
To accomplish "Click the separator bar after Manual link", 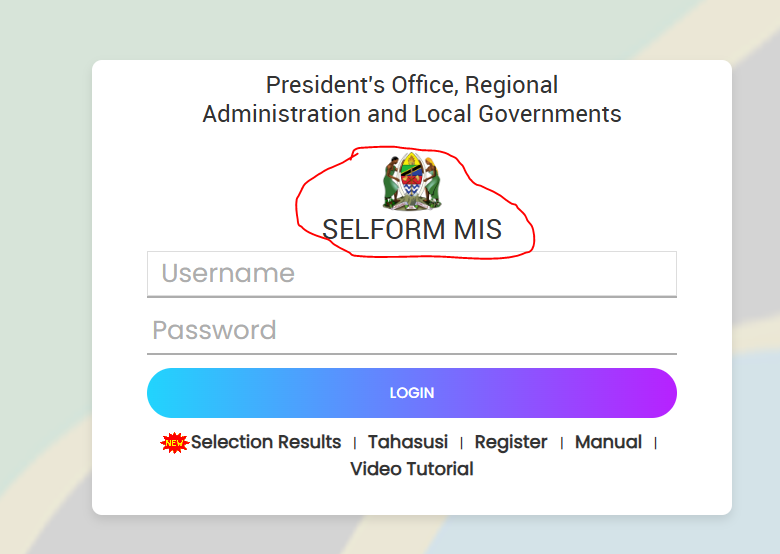I will click(x=656, y=443).
